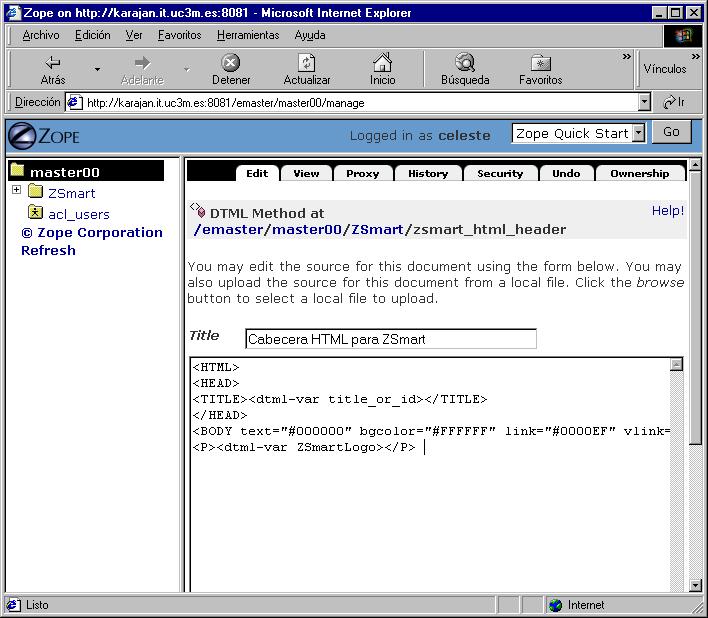Click the ZSmart folder icon
708x618 pixels.
pyautogui.click(x=35, y=191)
